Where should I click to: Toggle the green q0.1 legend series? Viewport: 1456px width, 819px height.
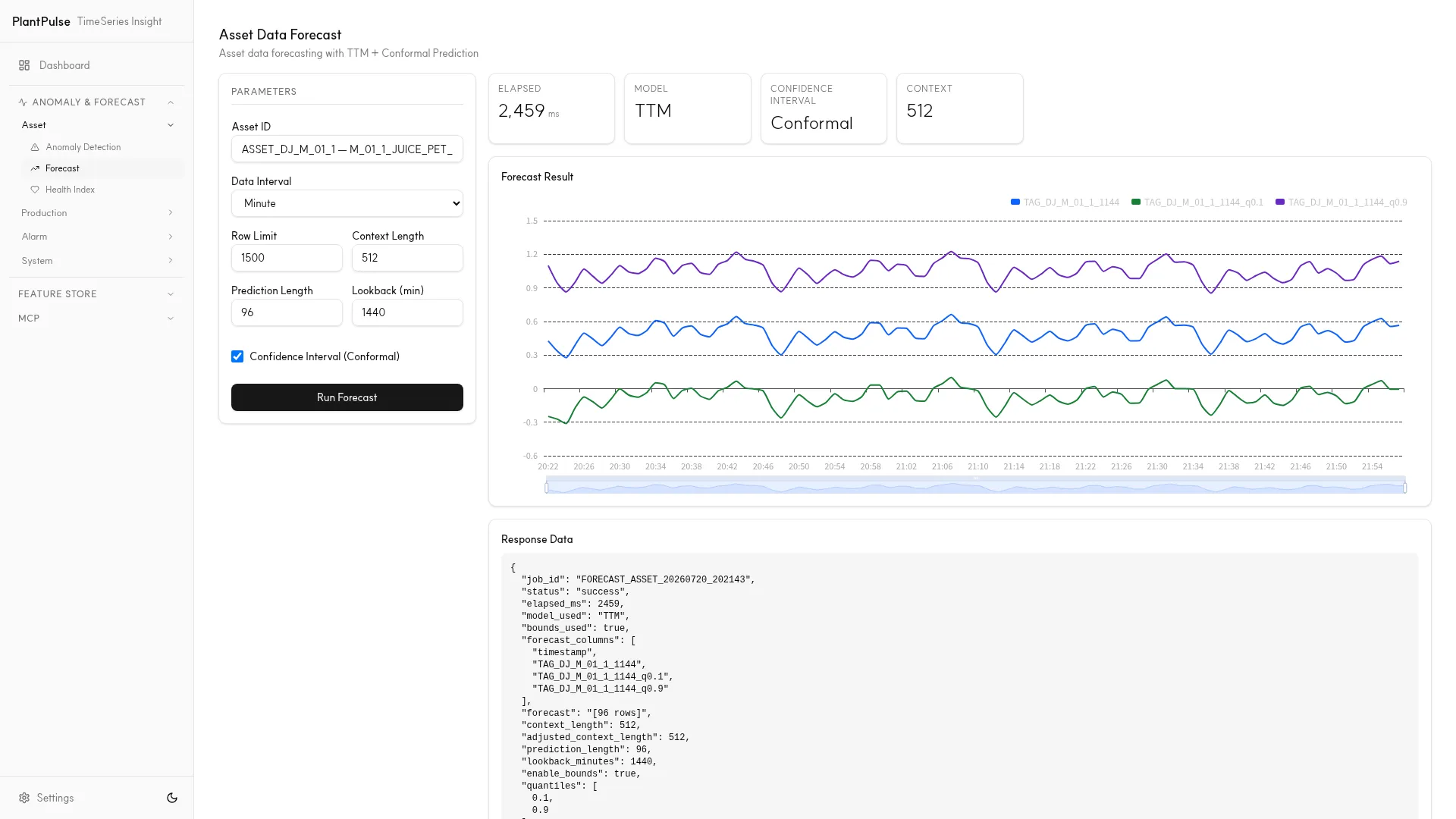[x=1197, y=202]
